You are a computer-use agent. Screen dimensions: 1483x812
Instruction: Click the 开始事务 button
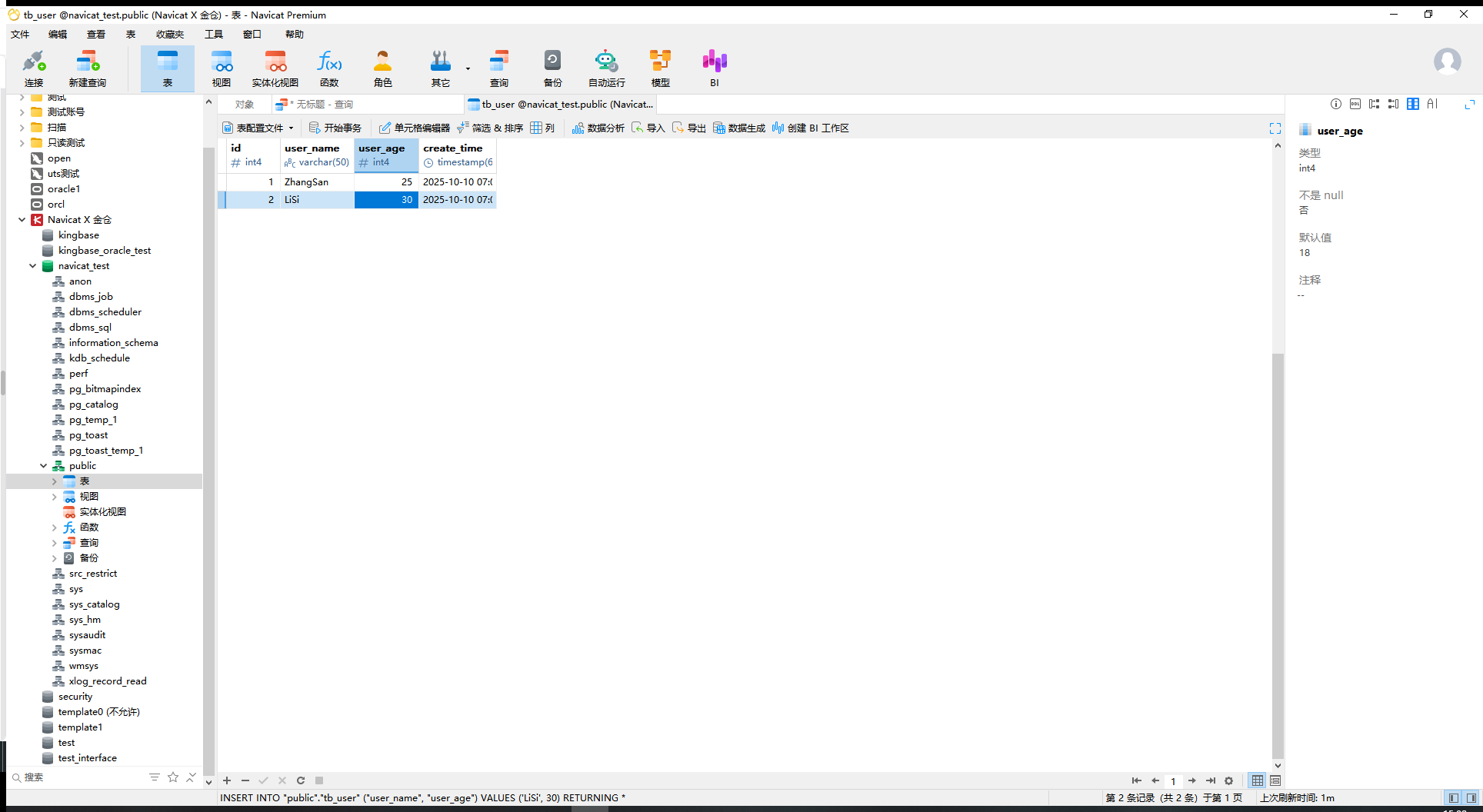click(335, 128)
